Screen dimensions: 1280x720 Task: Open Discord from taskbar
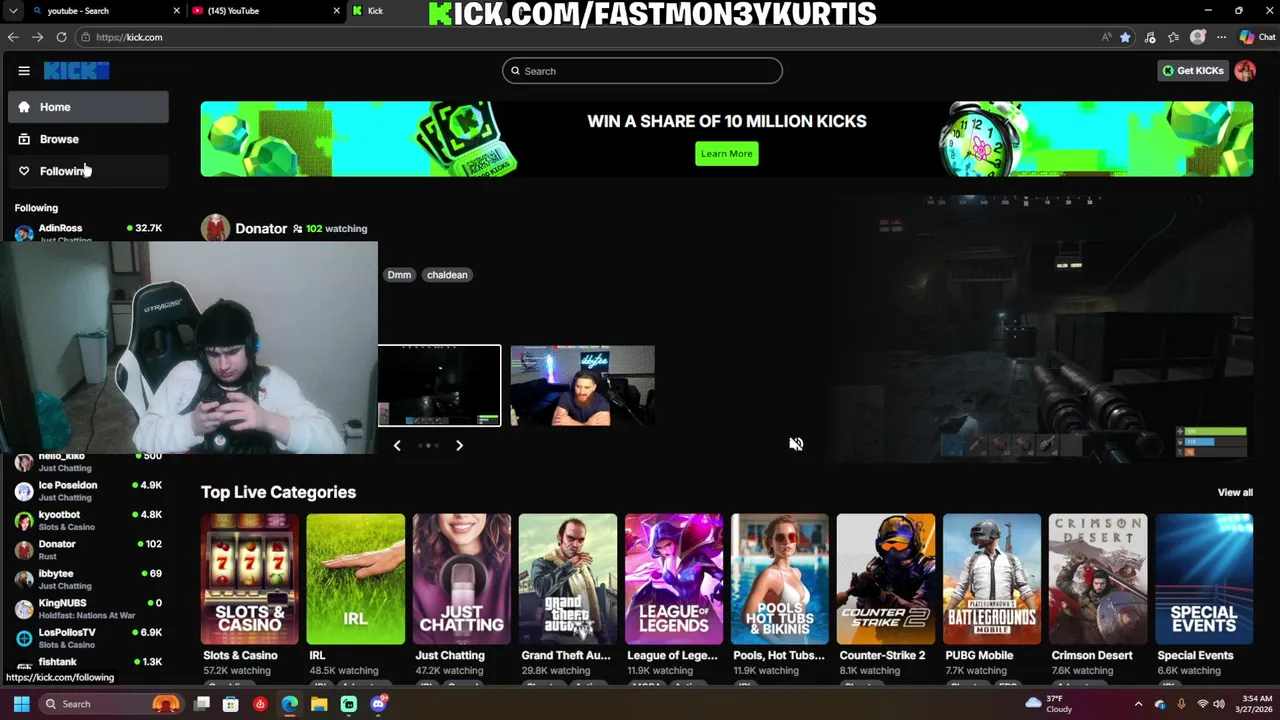coord(378,704)
